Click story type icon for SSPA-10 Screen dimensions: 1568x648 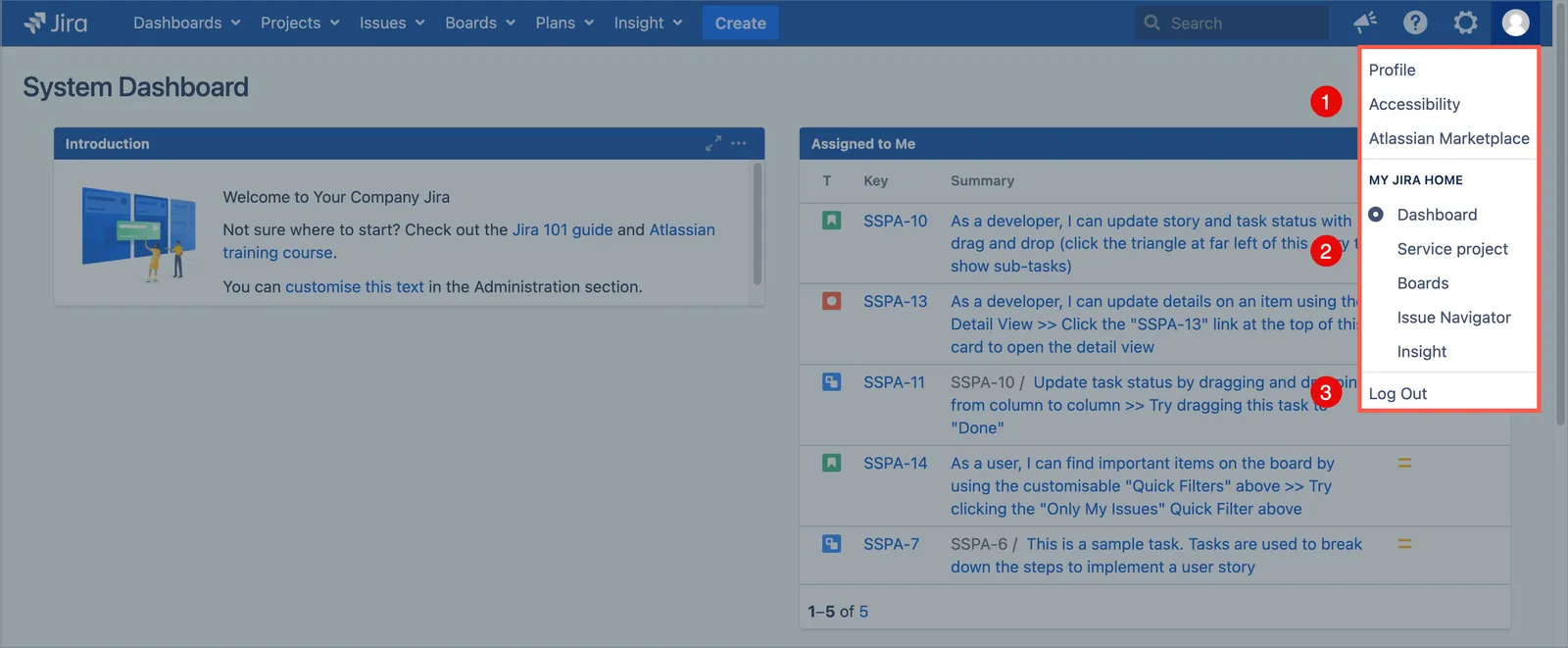pos(831,221)
